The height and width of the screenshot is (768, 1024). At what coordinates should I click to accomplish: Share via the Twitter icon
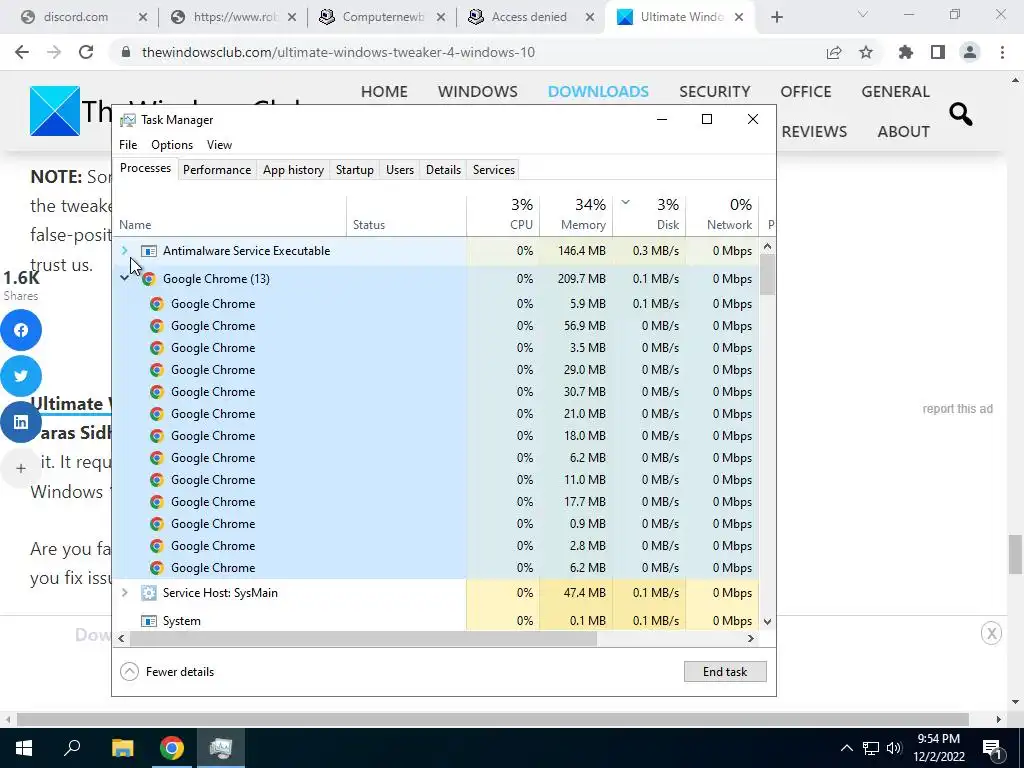[21, 376]
